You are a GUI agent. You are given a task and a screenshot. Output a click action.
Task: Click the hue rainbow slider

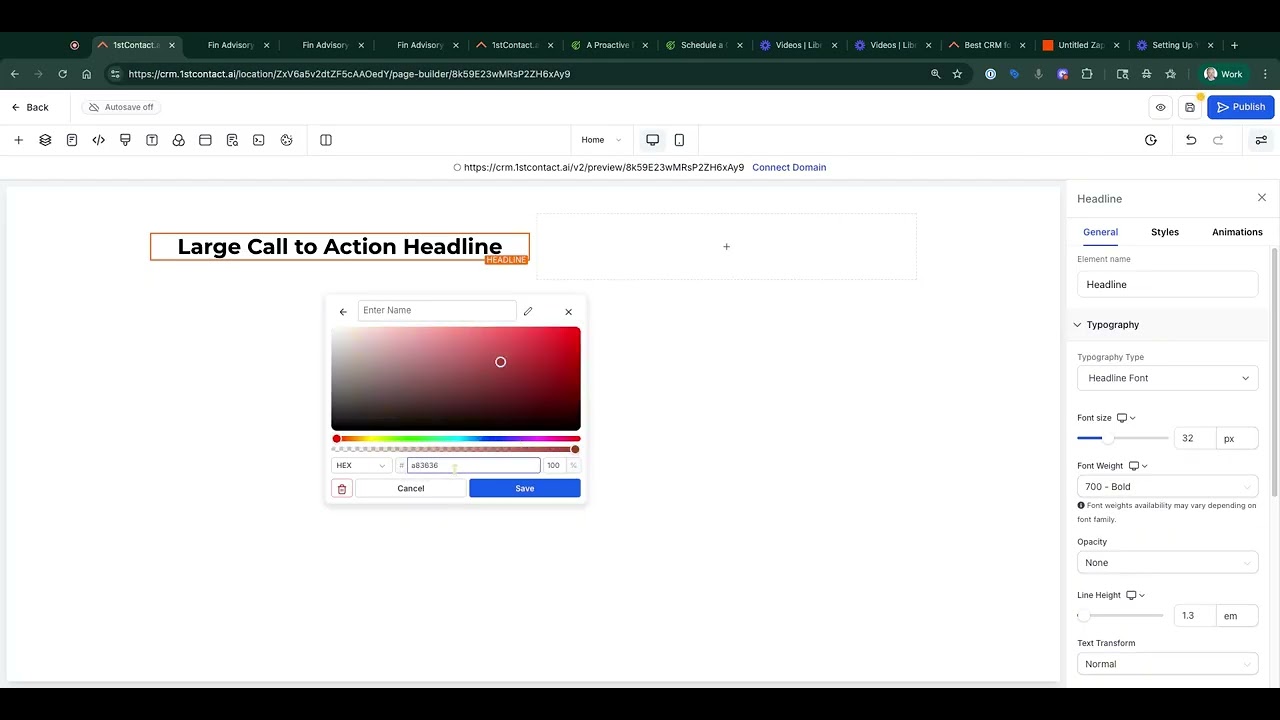[456, 439]
